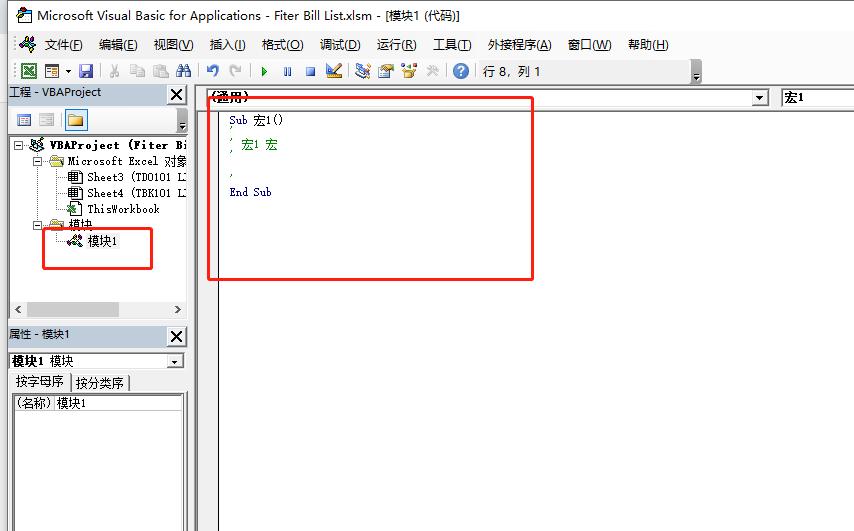The image size is (854, 531).
Task: Open the 编辑(E) menu
Action: pyautogui.click(x=118, y=45)
